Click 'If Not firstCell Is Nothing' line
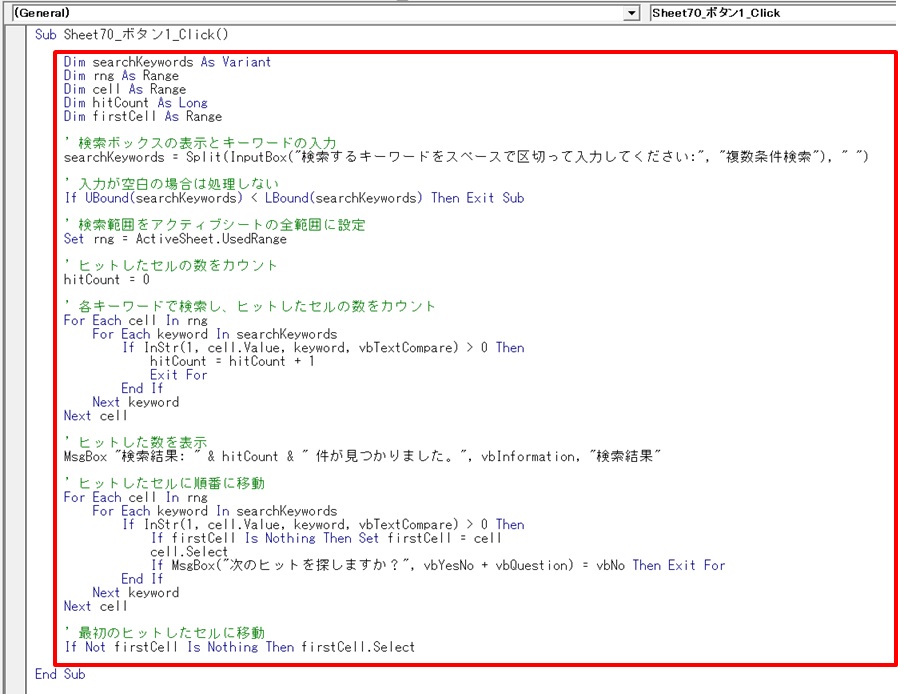 click(239, 647)
